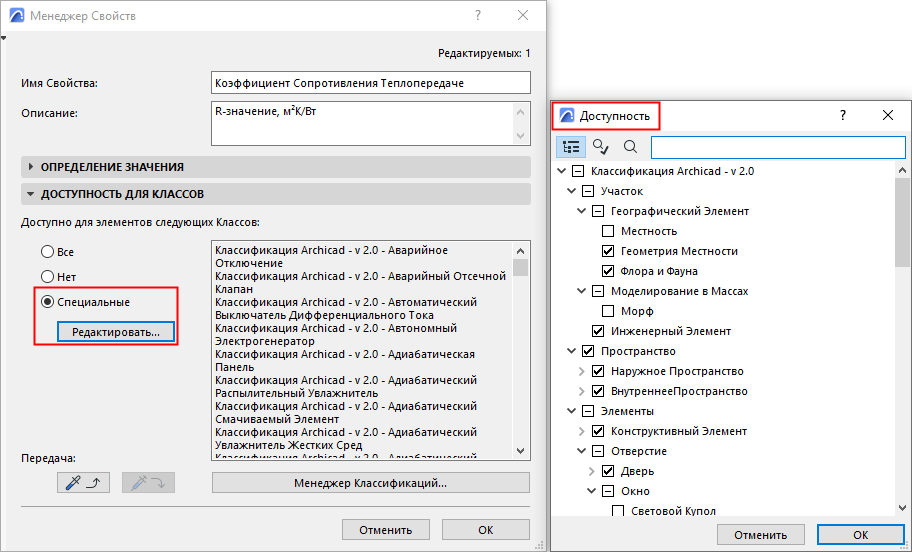Click help question mark in Менеджер Свойств
This screenshot has height=552, width=912.
(x=478, y=16)
